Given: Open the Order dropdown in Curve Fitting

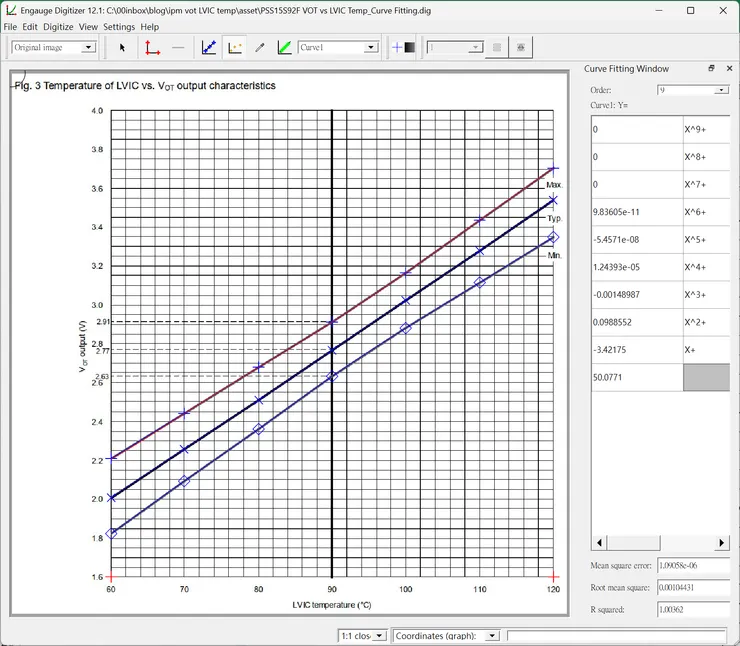Looking at the screenshot, I should [x=721, y=90].
